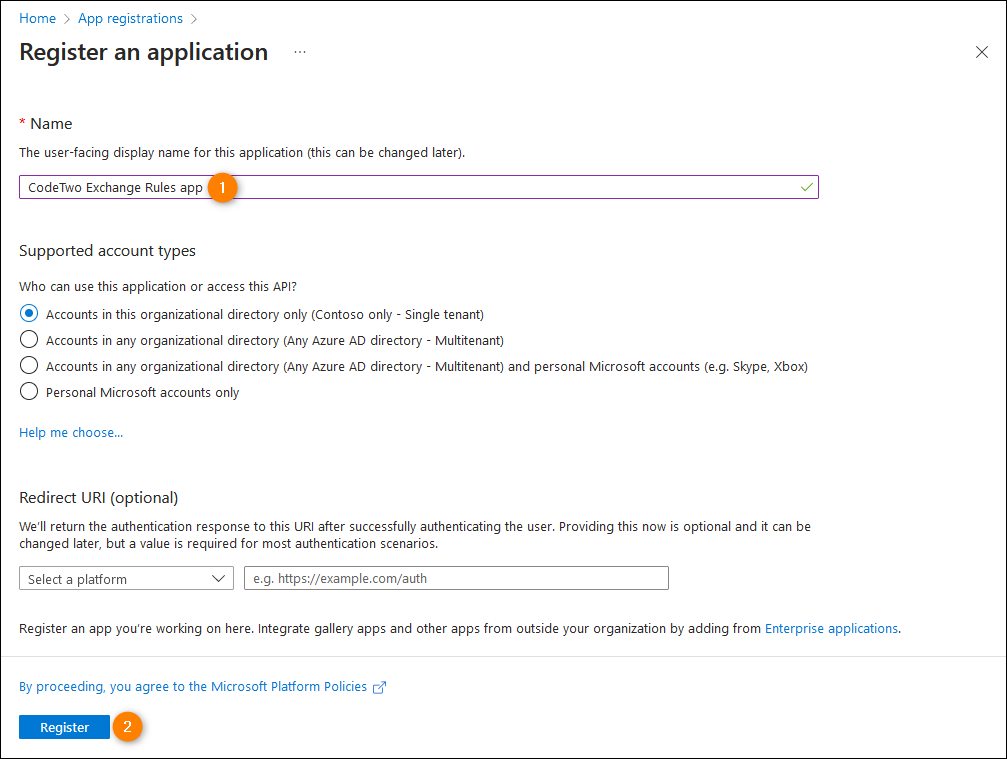Select Multitenant and personal Microsoft accounts option
This screenshot has width=1007, height=759.
click(x=29, y=365)
